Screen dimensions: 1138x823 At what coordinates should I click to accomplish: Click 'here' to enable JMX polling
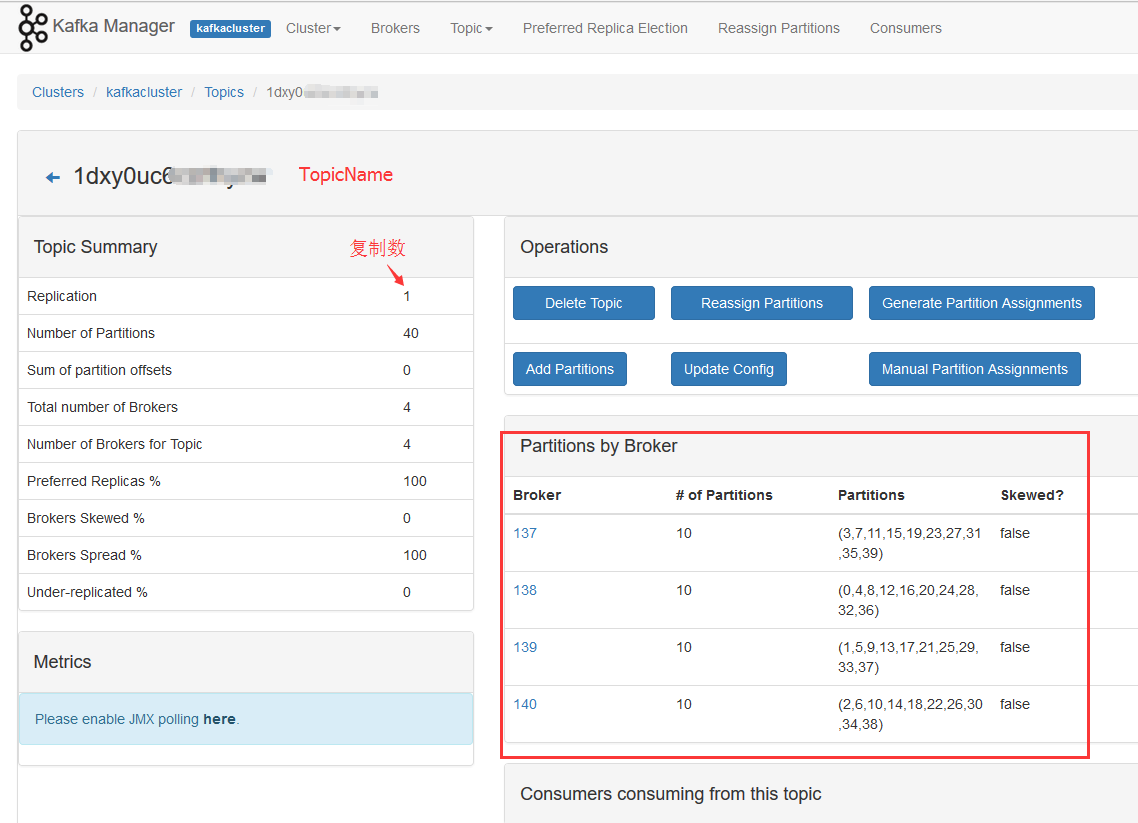point(219,718)
